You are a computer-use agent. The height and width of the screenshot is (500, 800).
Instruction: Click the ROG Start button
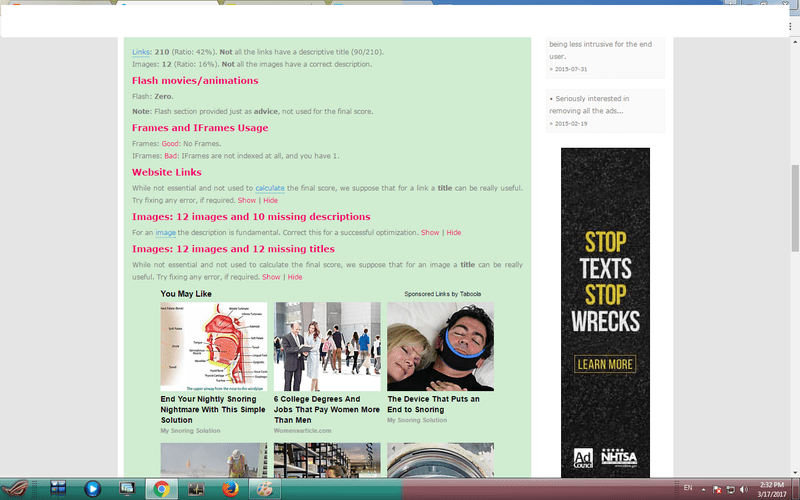(x=15, y=489)
